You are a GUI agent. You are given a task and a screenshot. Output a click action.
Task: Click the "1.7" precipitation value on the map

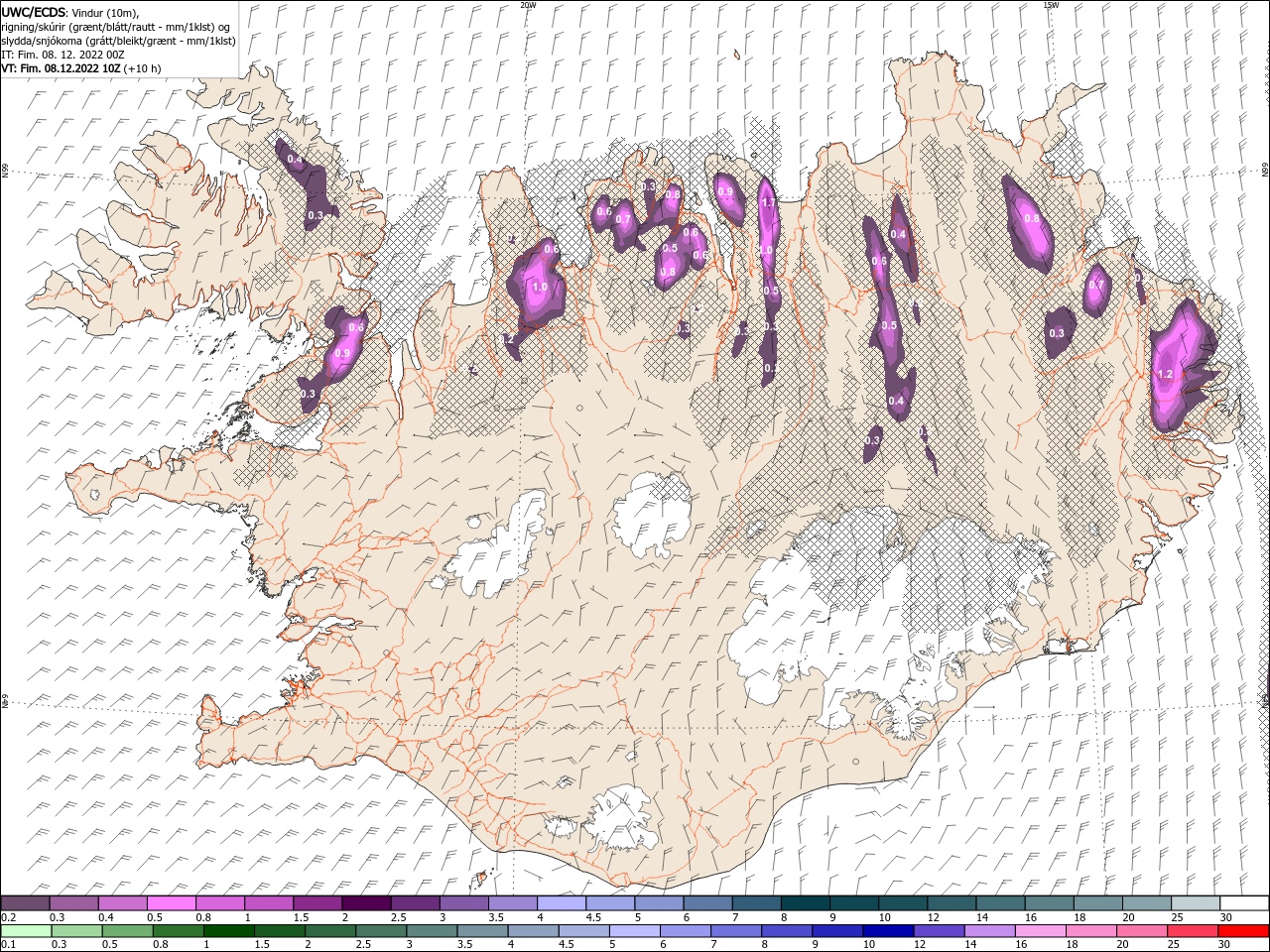(x=767, y=202)
